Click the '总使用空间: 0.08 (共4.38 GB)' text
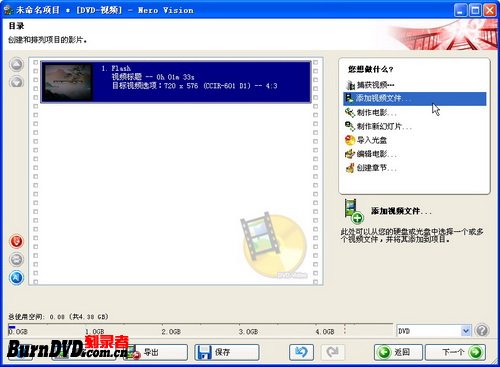Screen dimensions: 500x367 pyautogui.click(x=58, y=316)
